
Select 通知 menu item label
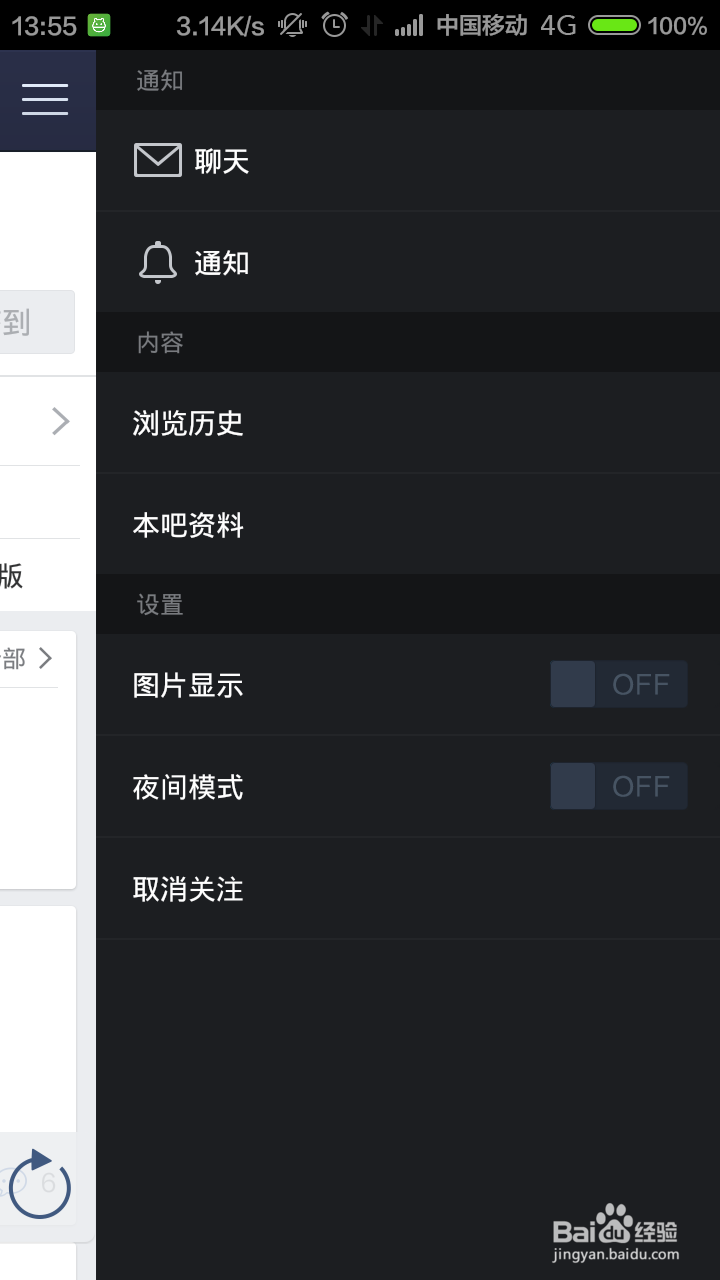(222, 263)
